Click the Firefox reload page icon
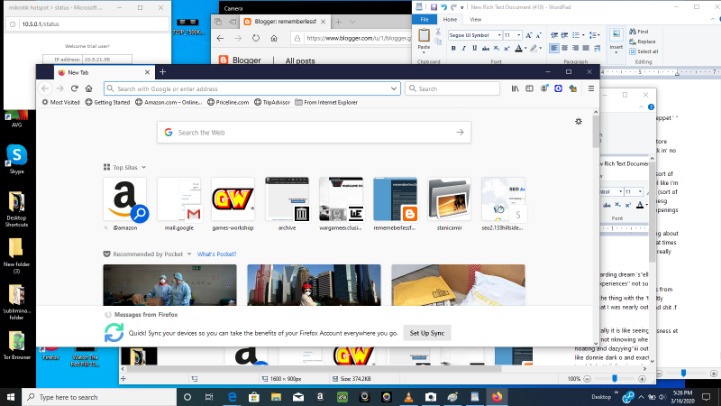Viewport: 721px width, 406px height. [74, 88]
